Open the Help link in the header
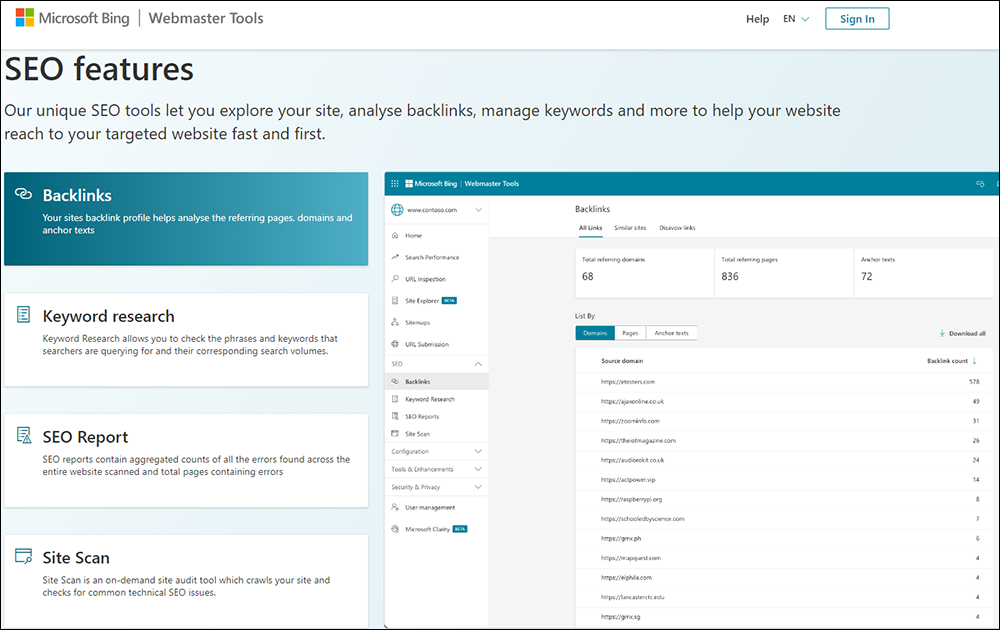Image resolution: width=1000 pixels, height=630 pixels. [x=757, y=19]
